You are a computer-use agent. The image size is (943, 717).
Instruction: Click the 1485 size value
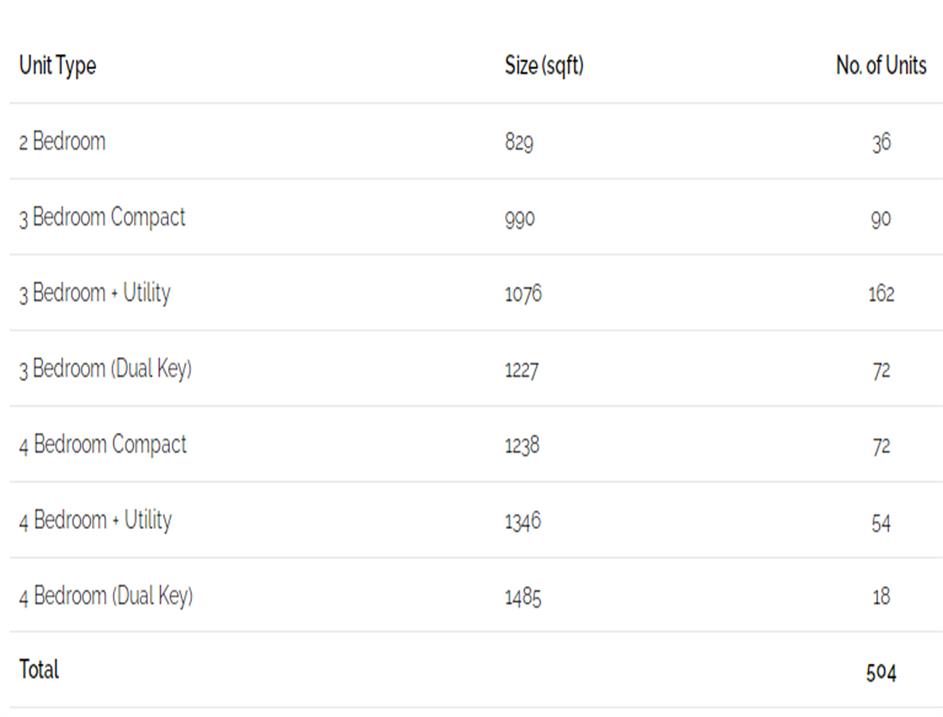(523, 598)
